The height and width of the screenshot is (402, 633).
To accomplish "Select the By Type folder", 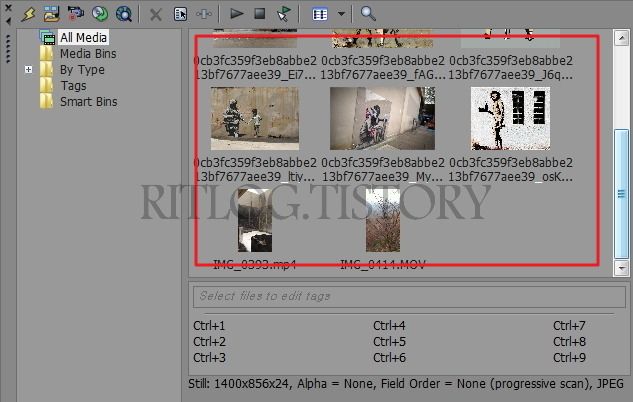I will (x=82, y=70).
